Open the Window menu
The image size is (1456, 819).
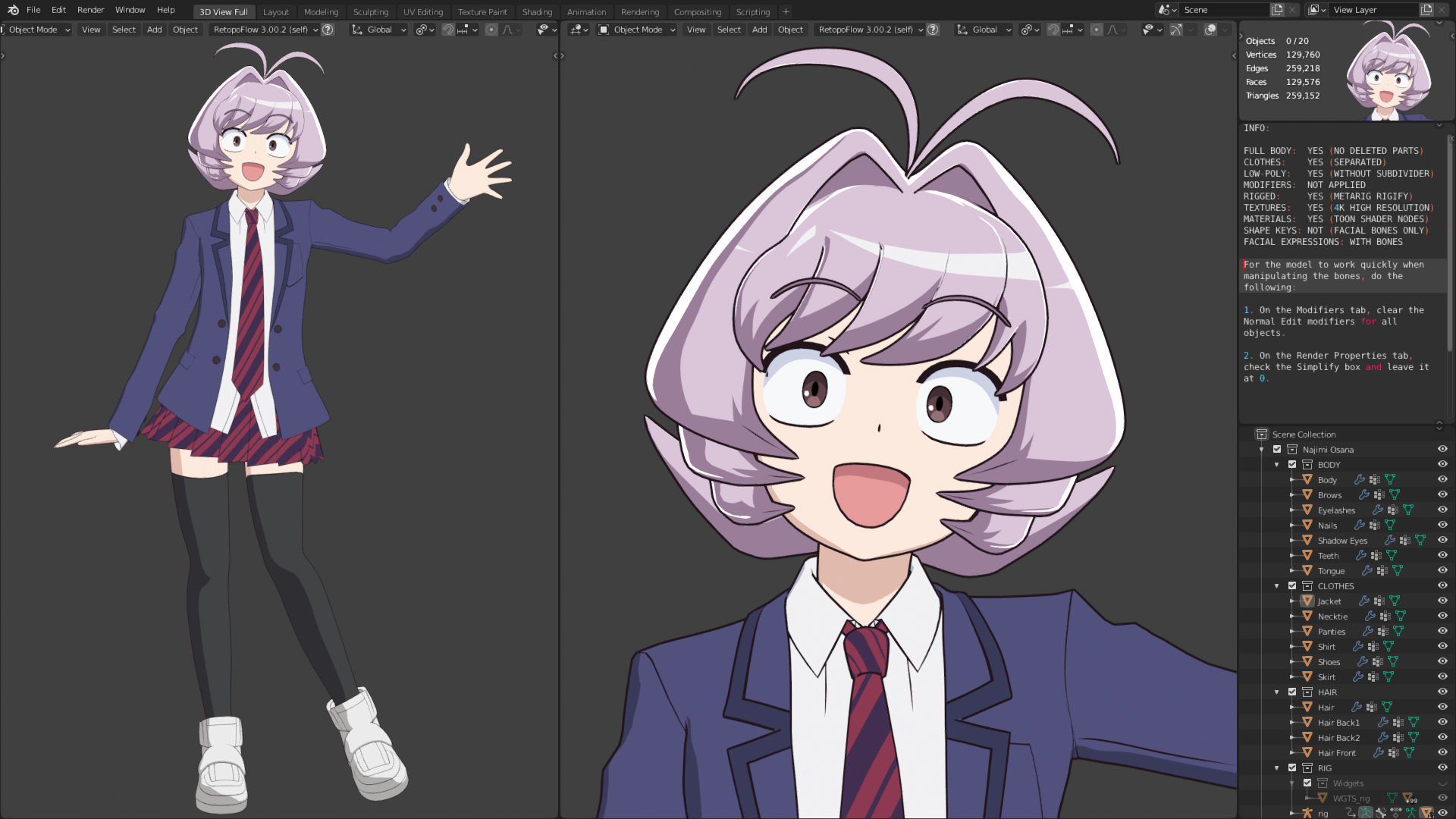130,10
